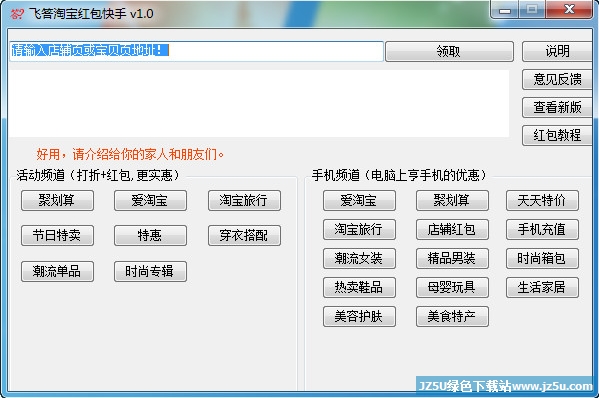Image resolution: width=599 pixels, height=398 pixels.
Task: Close the 飞答淘宝红包快手 window
Action: point(569,10)
